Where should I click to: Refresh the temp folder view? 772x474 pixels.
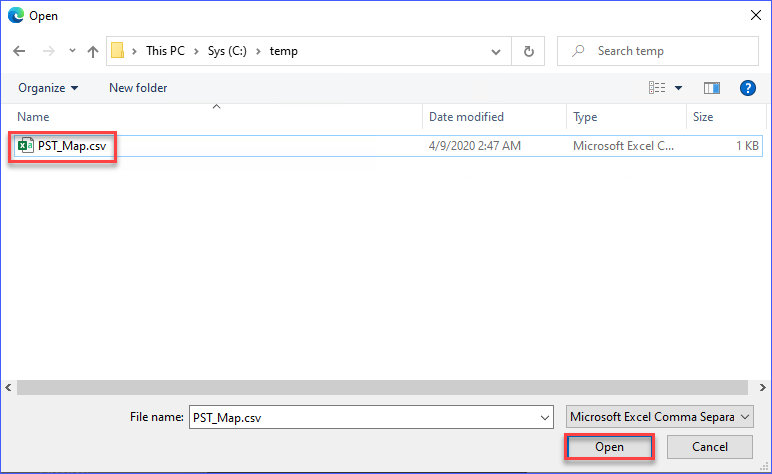528,51
